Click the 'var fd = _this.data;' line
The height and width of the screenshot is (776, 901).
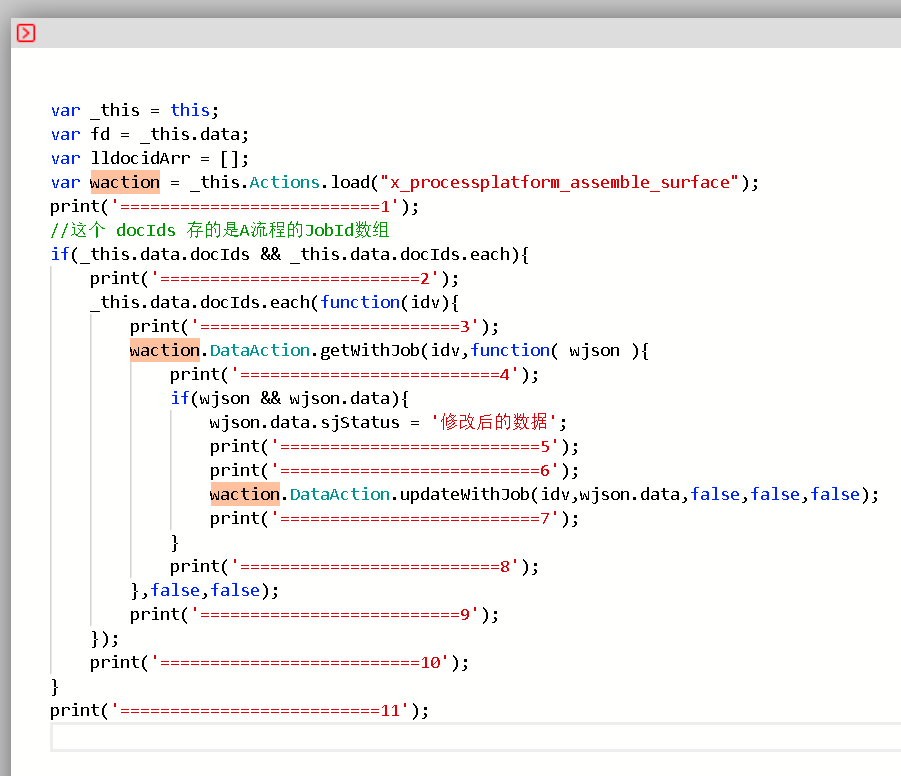click(x=149, y=134)
